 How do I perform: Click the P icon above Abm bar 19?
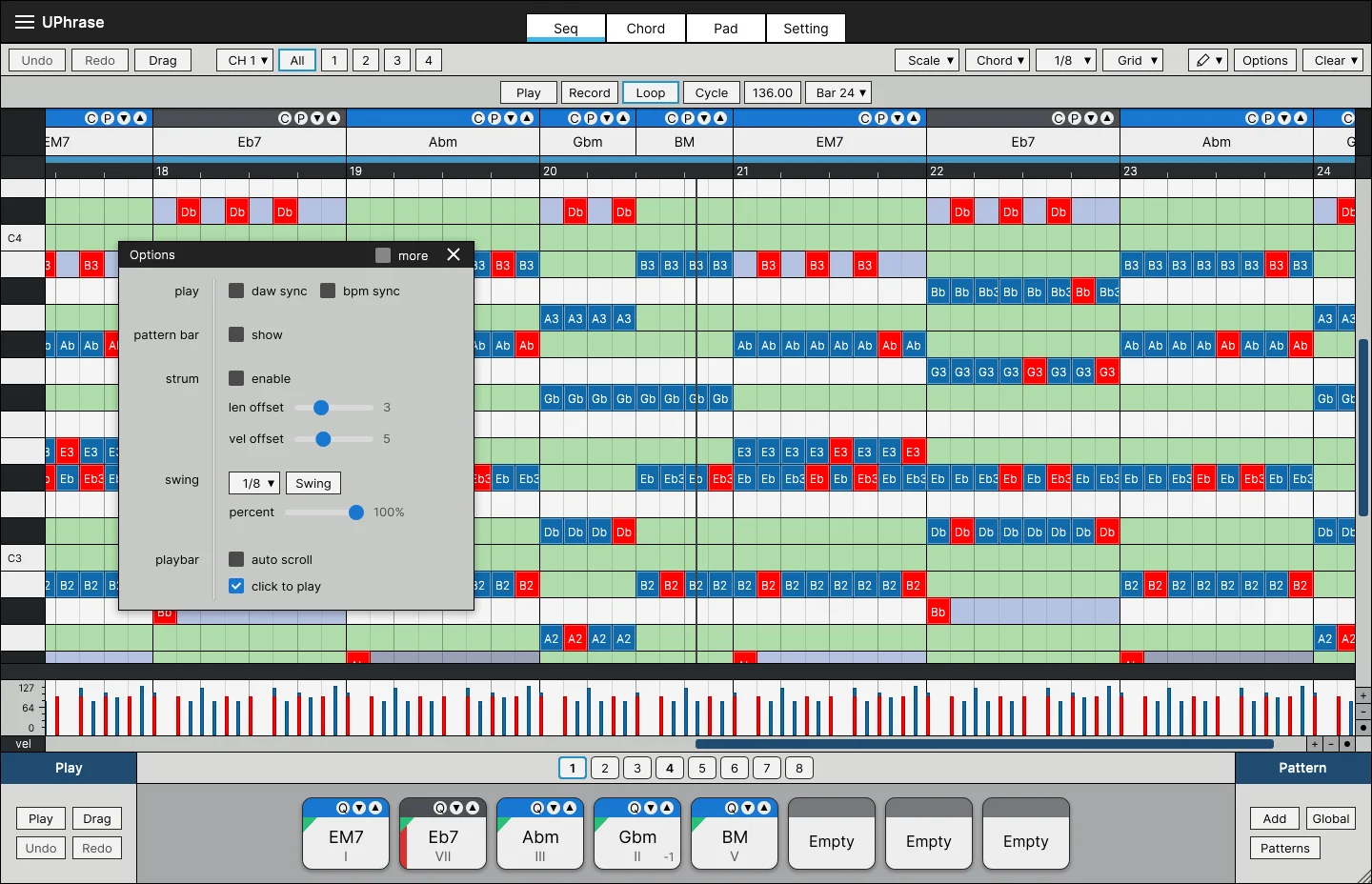[495, 118]
